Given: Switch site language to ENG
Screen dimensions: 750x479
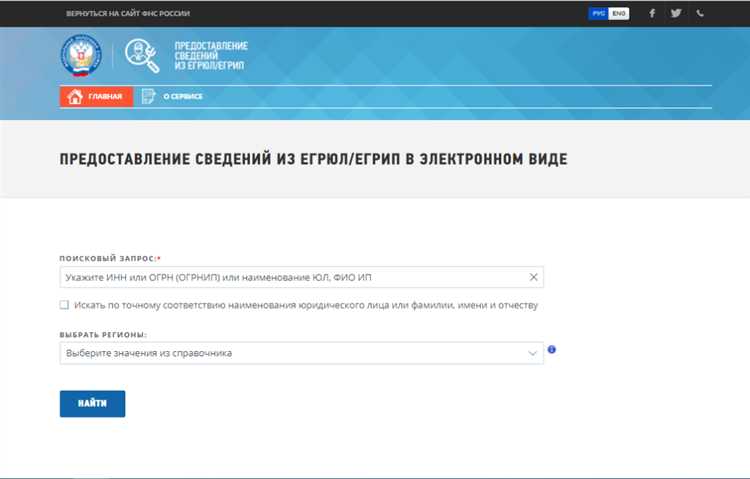Looking at the screenshot, I should tap(619, 13).
